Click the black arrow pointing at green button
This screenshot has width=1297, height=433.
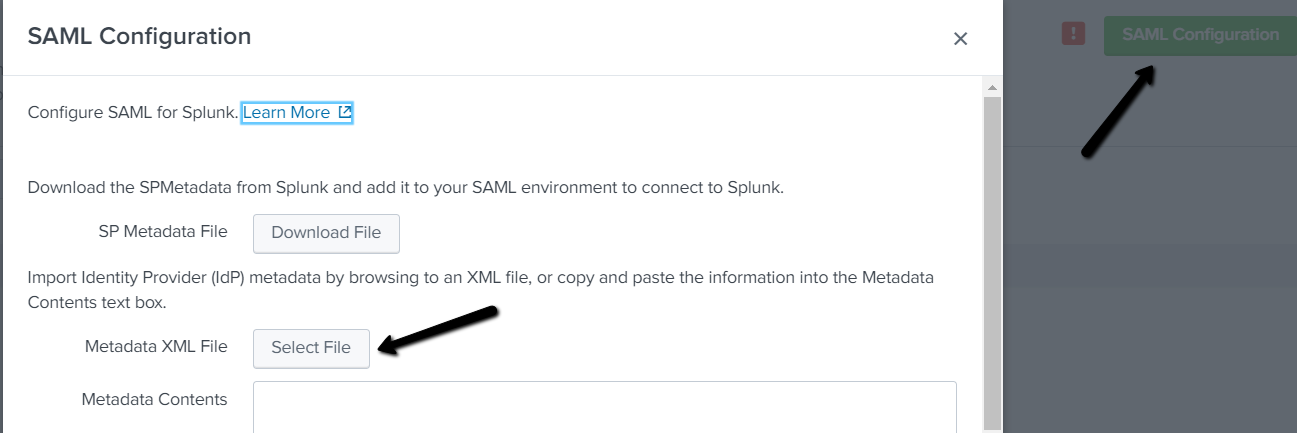(1120, 110)
